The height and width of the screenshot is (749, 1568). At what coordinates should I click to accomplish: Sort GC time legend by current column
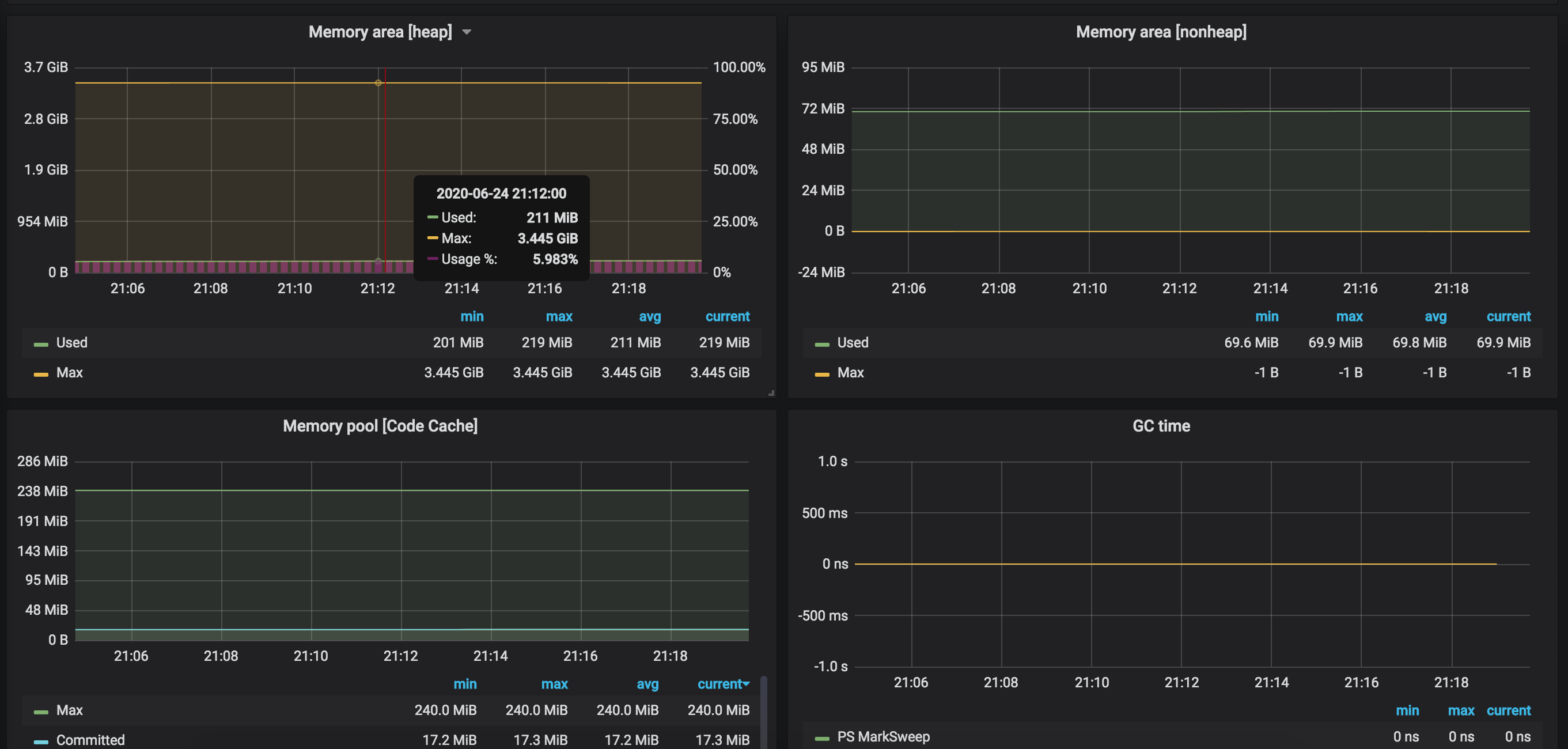click(x=1508, y=710)
